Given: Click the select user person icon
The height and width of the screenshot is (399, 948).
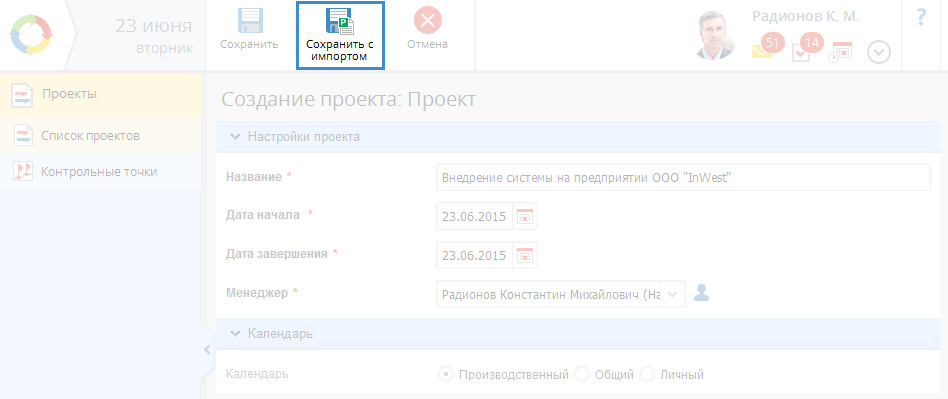Looking at the screenshot, I should coord(701,293).
